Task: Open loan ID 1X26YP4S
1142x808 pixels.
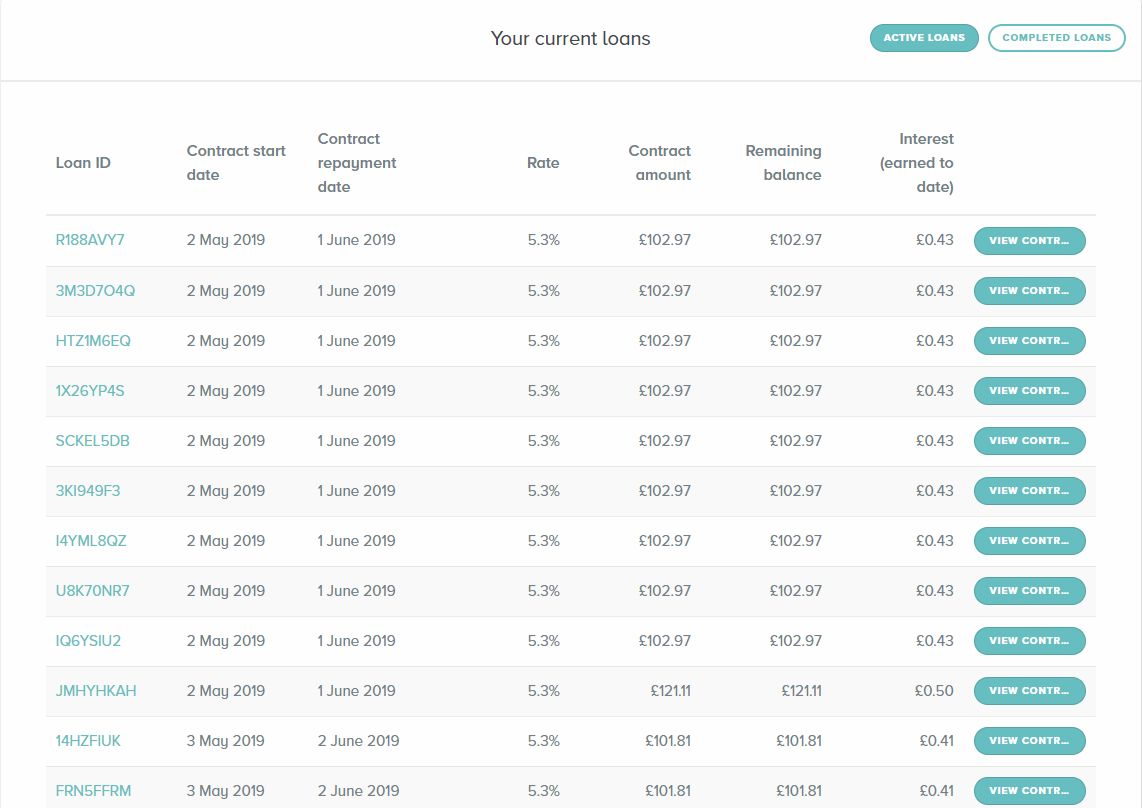Action: [x=90, y=391]
